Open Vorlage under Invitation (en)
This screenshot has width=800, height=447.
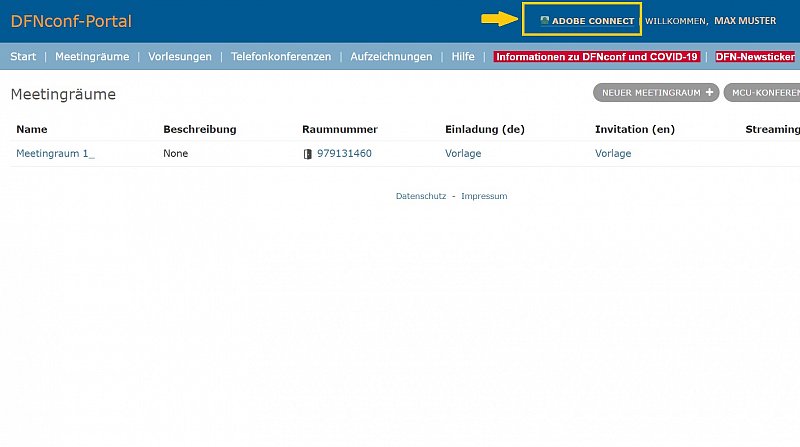(x=613, y=154)
